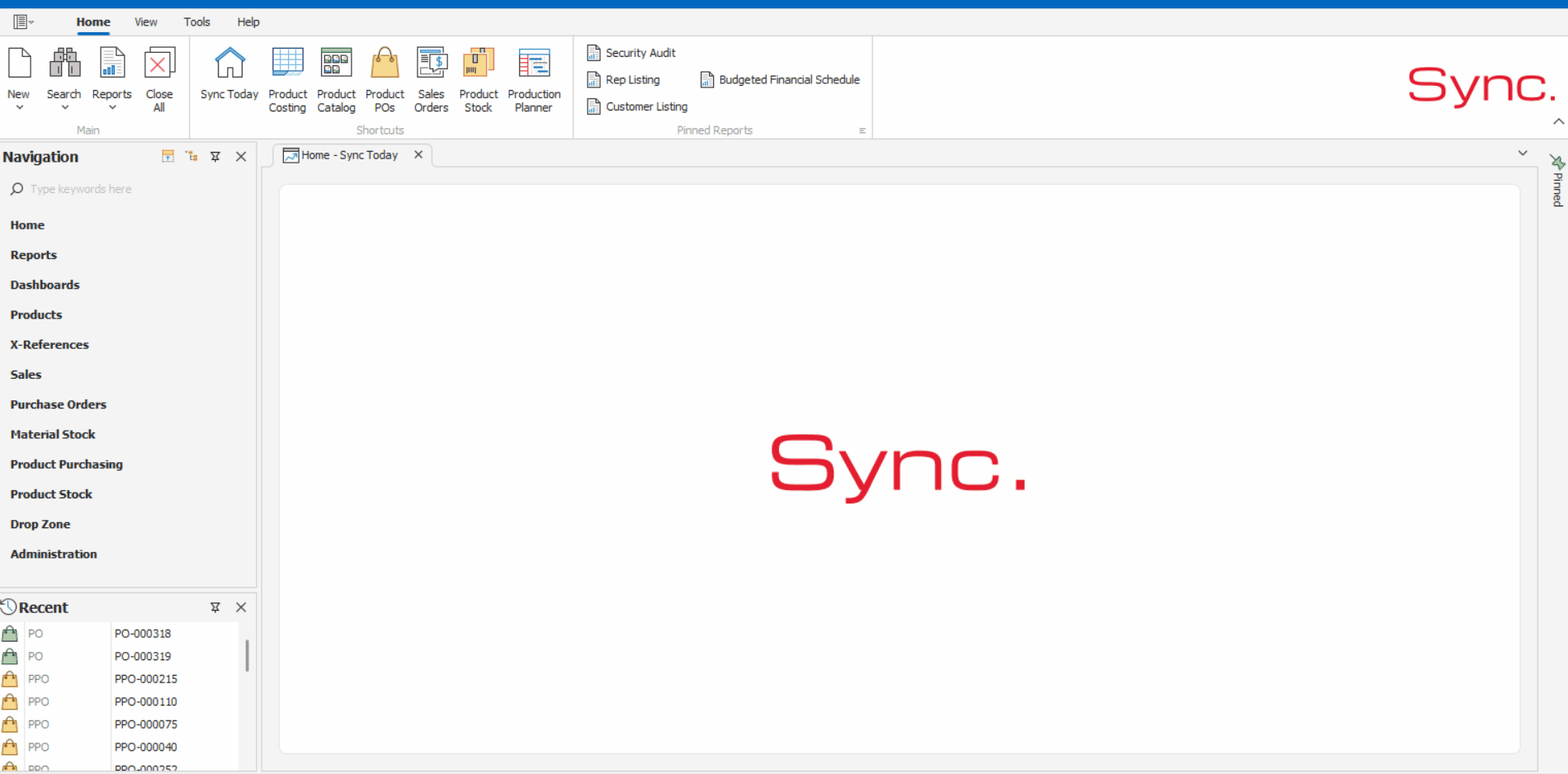1568x774 pixels.
Task: Open the Pinned side panel tab
Action: (1557, 181)
